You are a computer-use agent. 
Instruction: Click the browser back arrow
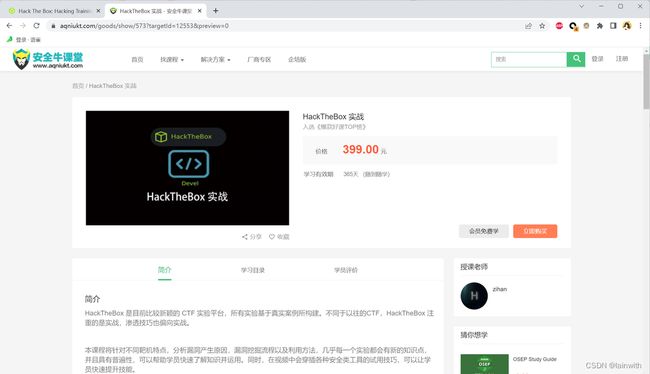click(x=9, y=26)
